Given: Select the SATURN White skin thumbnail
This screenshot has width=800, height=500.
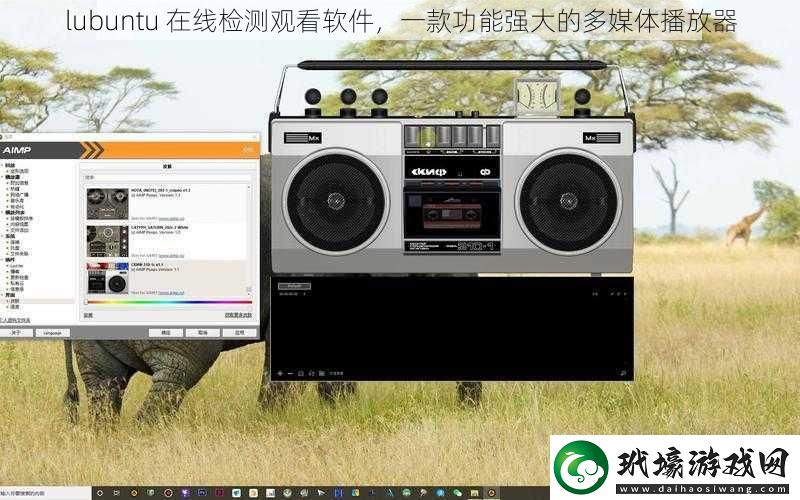Looking at the screenshot, I should point(108,241).
